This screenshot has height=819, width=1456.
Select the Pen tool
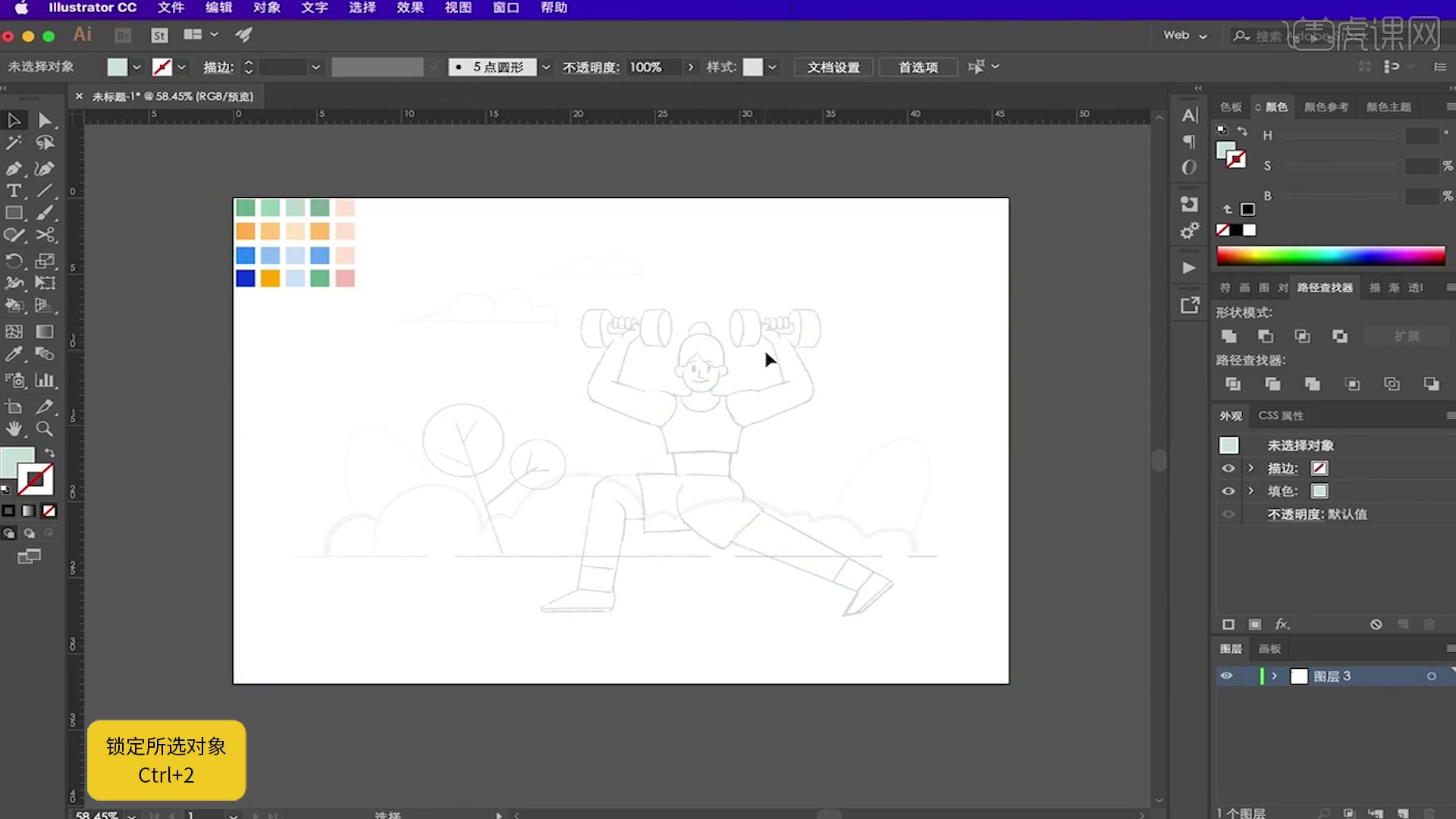coord(14,168)
